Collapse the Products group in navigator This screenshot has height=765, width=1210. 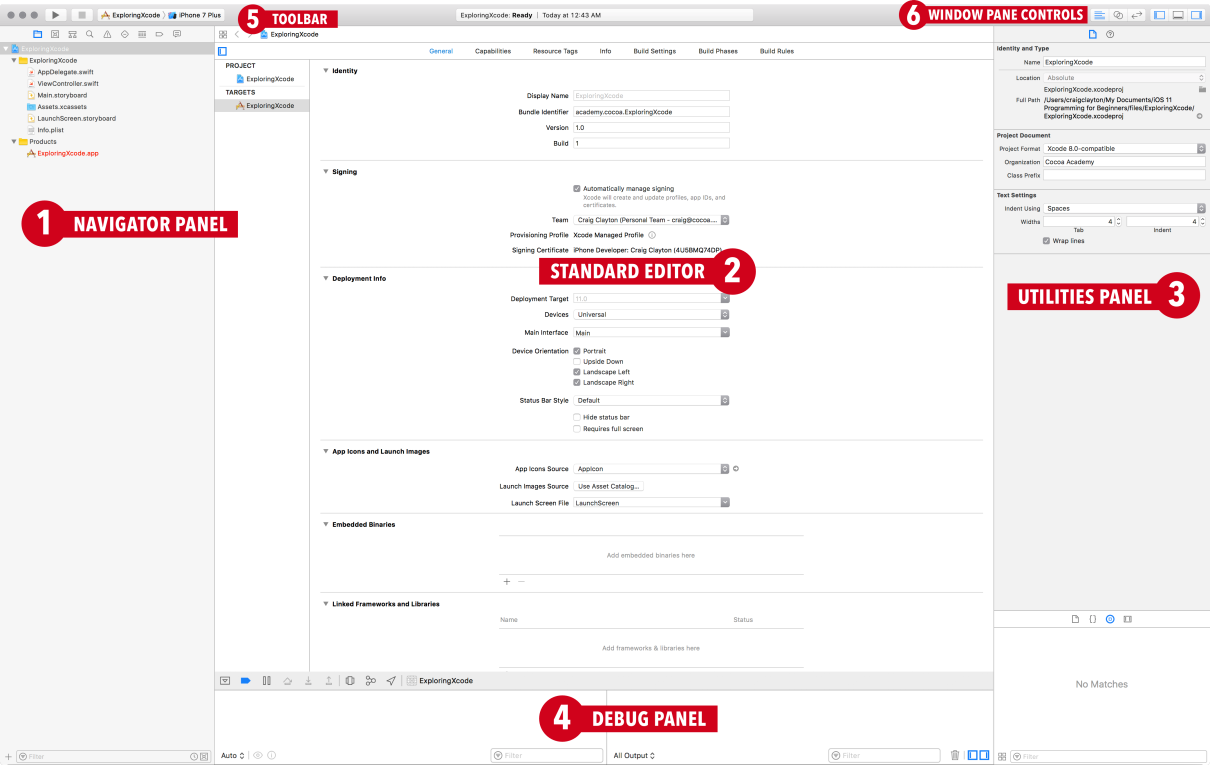(14, 142)
